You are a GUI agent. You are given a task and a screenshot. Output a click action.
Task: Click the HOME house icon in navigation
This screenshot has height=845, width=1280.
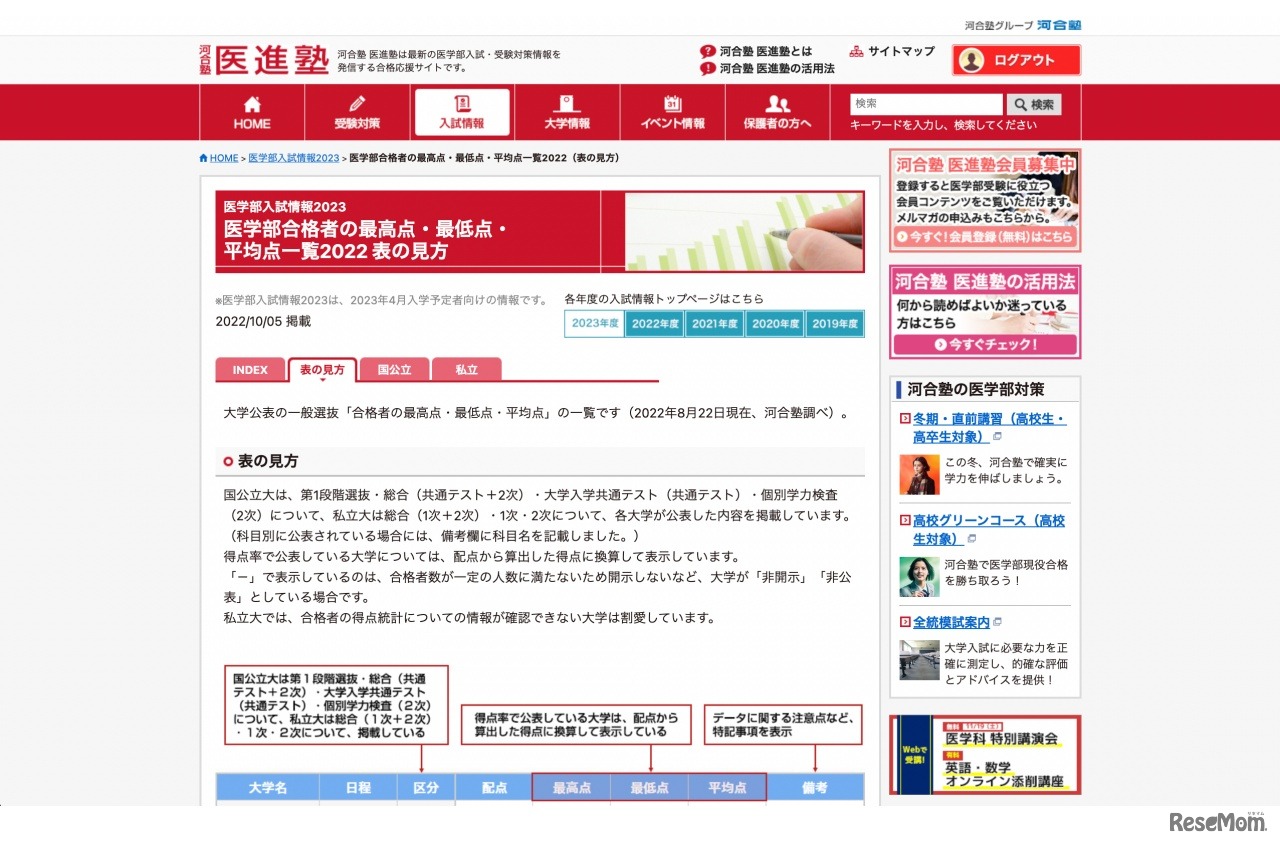[252, 104]
